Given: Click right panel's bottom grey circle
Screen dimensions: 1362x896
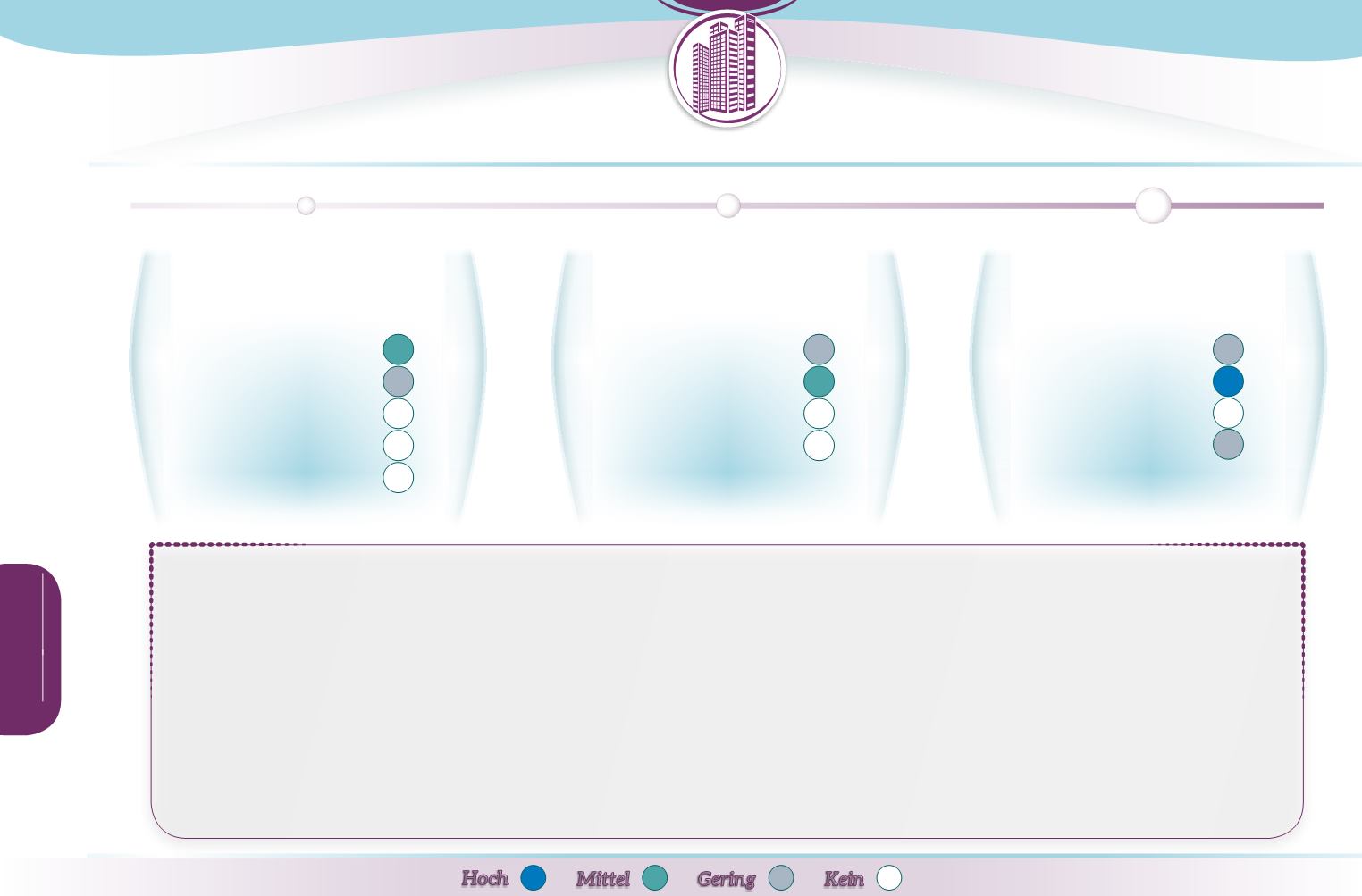Looking at the screenshot, I should pos(1229,444).
